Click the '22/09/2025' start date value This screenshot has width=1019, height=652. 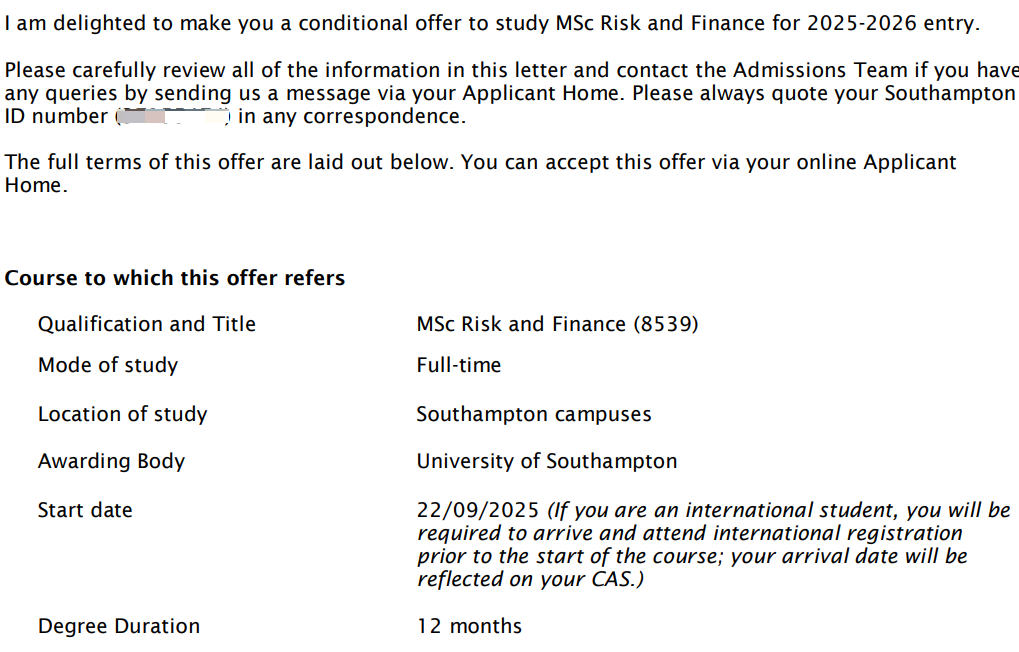(x=478, y=510)
